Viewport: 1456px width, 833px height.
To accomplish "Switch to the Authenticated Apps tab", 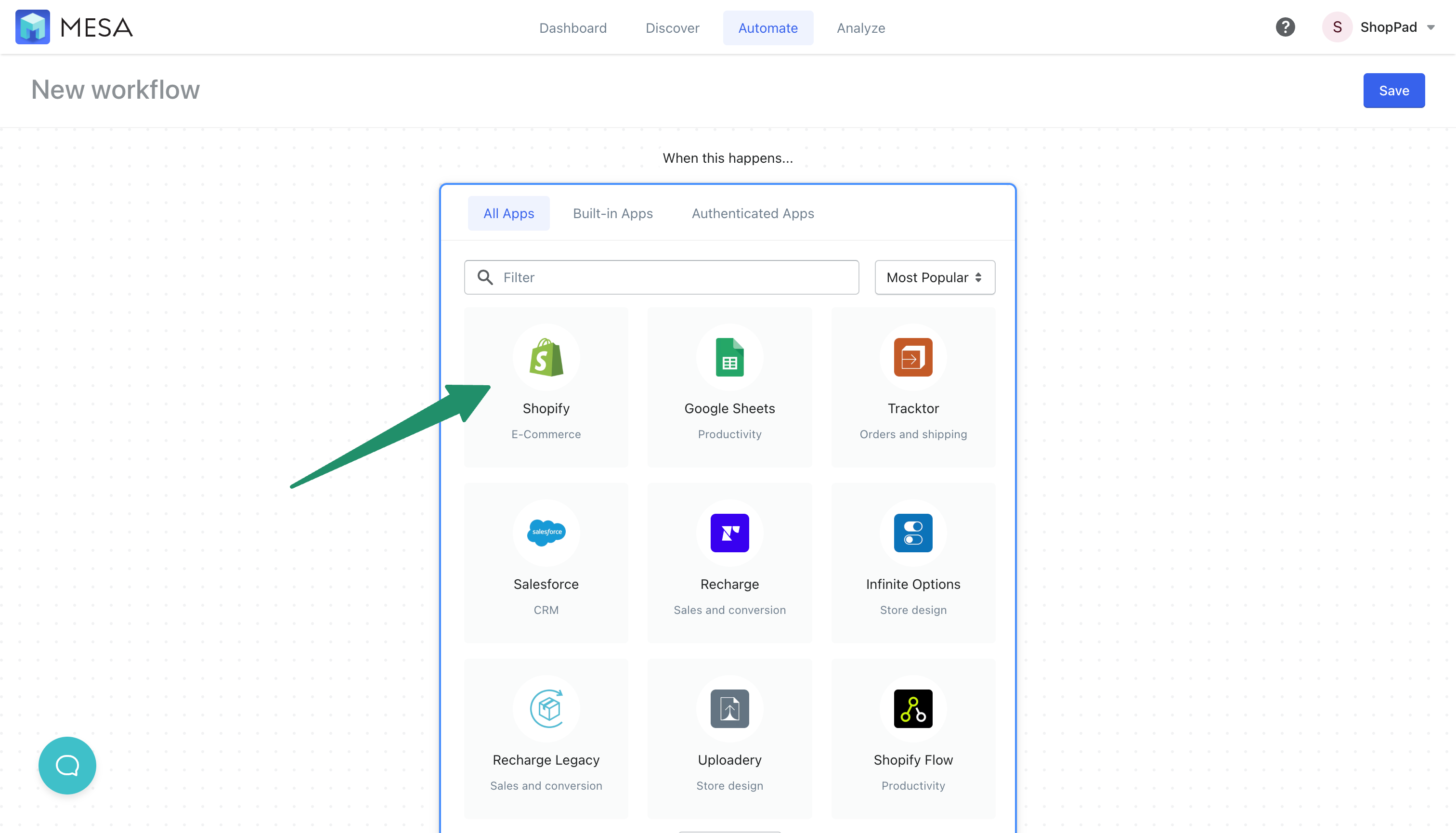I will (x=752, y=213).
